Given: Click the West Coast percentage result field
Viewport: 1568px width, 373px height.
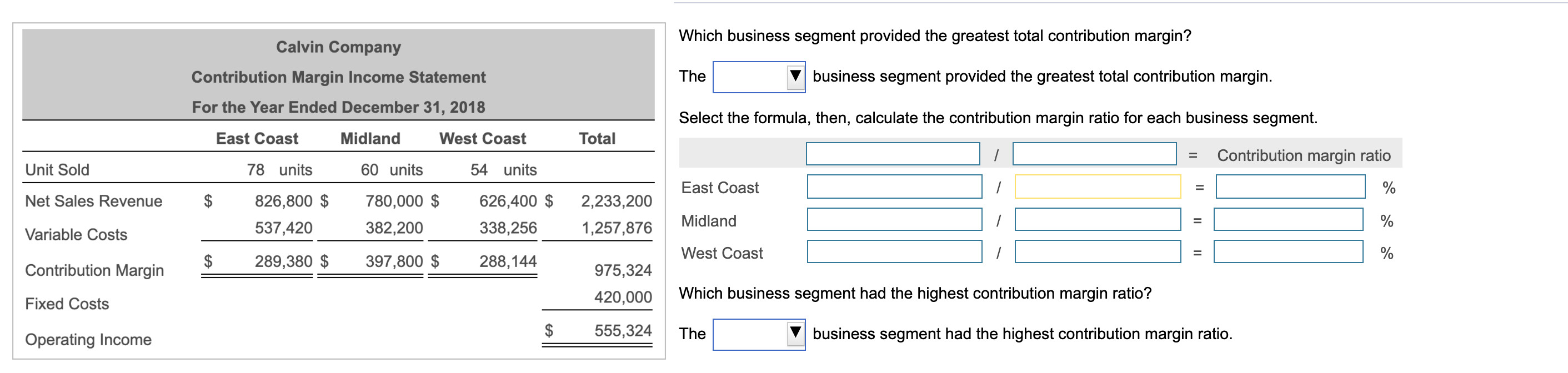Looking at the screenshot, I should tap(1290, 253).
